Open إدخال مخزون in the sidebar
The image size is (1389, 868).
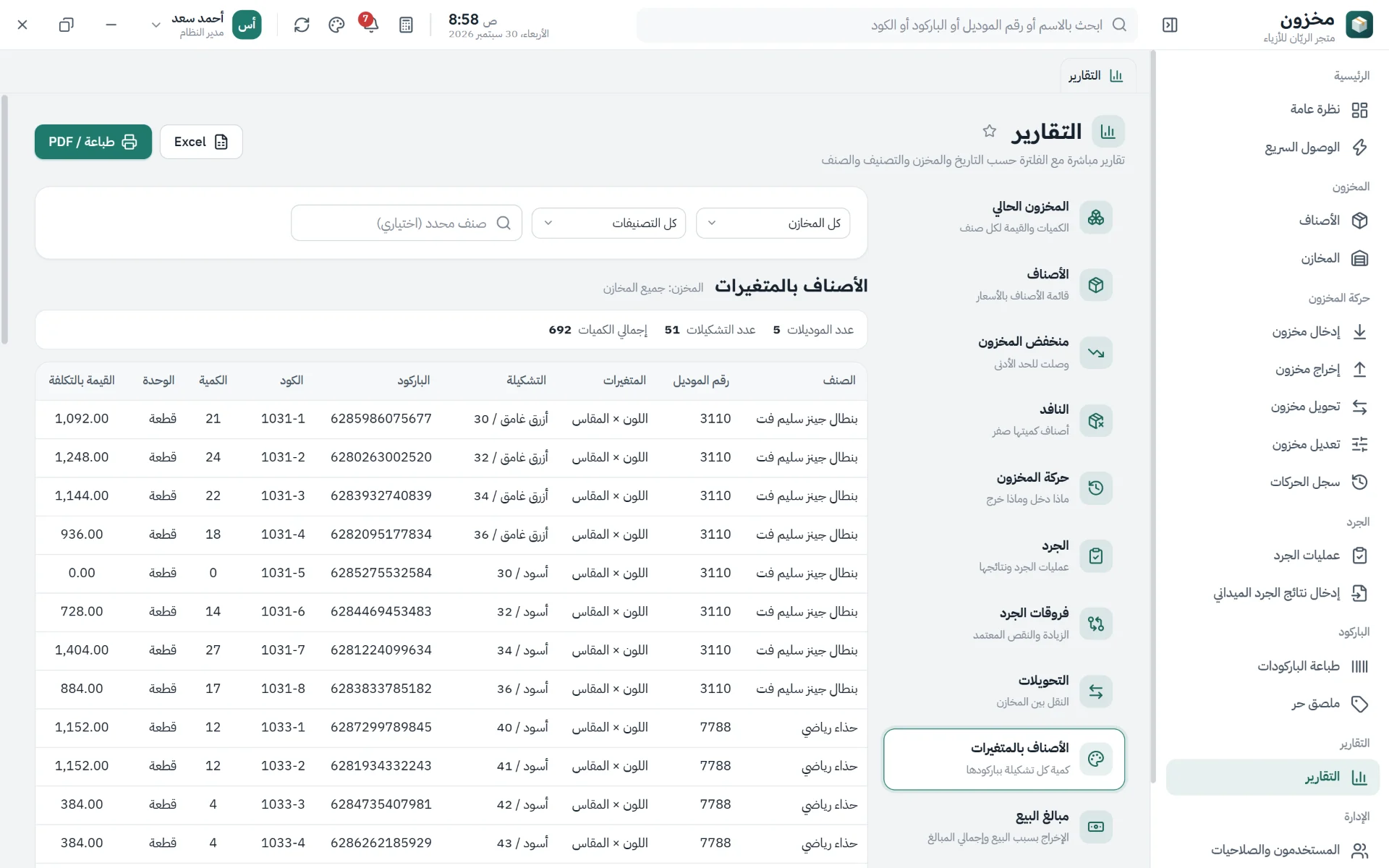(1273, 332)
